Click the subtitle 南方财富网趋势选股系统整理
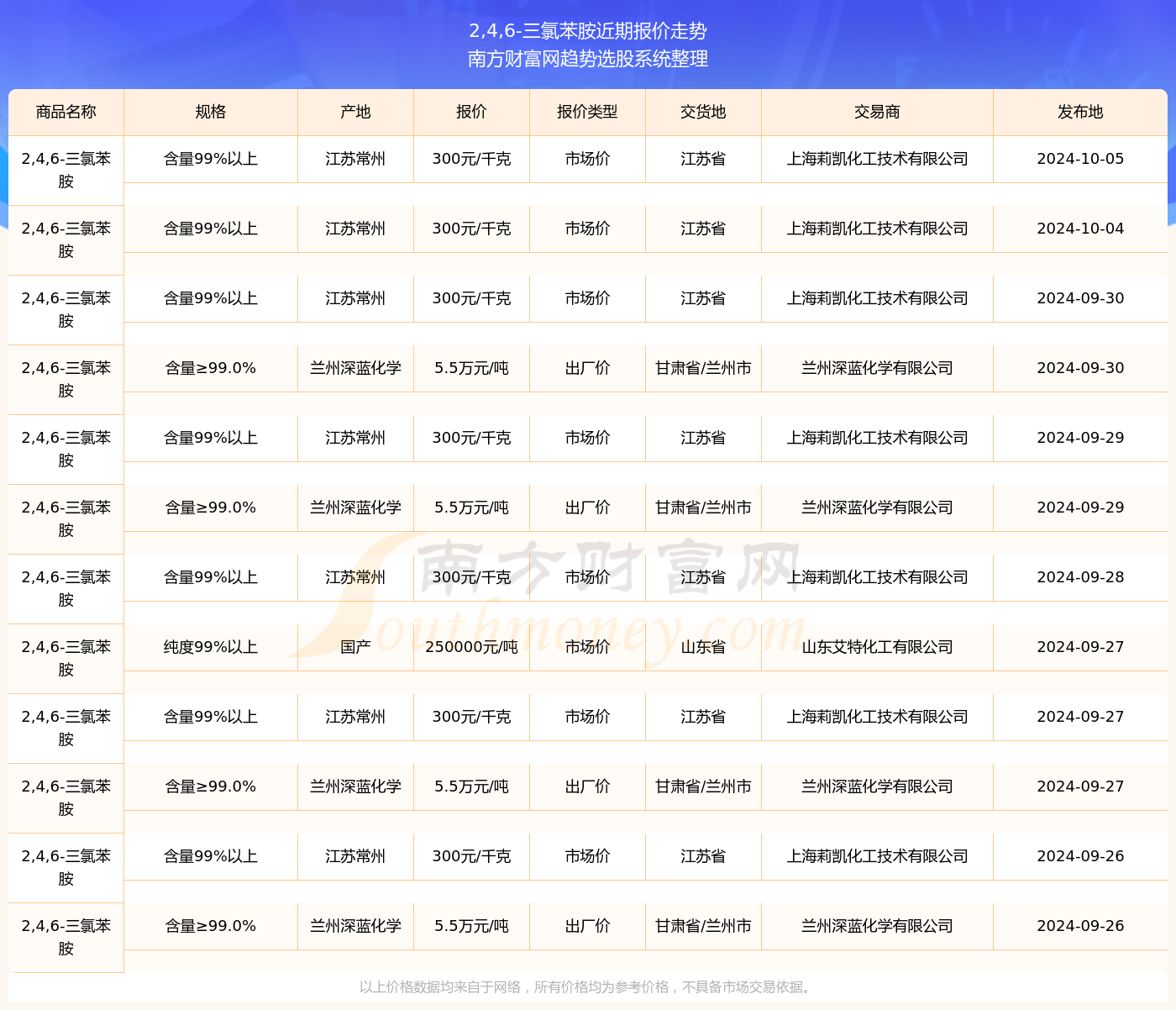Screen dimensions: 1176x1010 pos(588,59)
